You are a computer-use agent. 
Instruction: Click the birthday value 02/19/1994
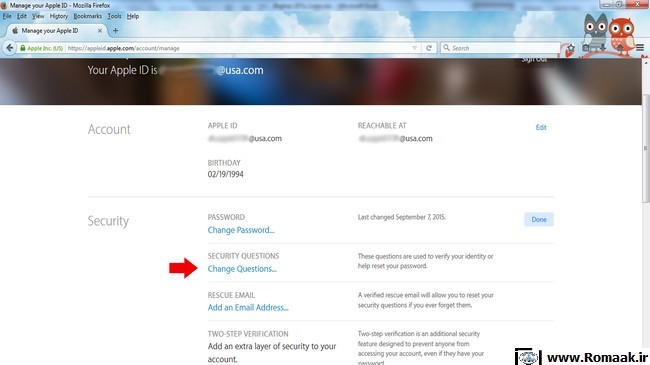[x=226, y=174]
